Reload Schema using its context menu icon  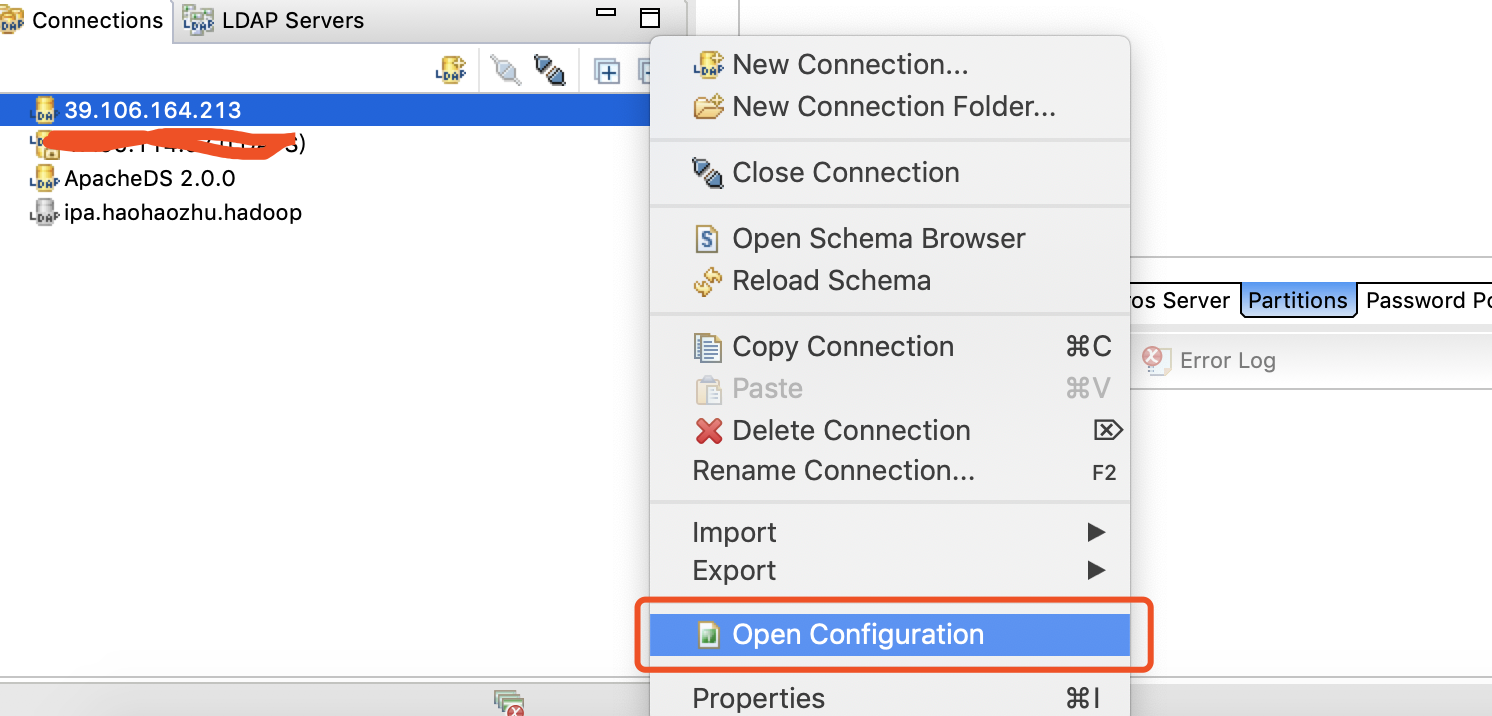(708, 280)
